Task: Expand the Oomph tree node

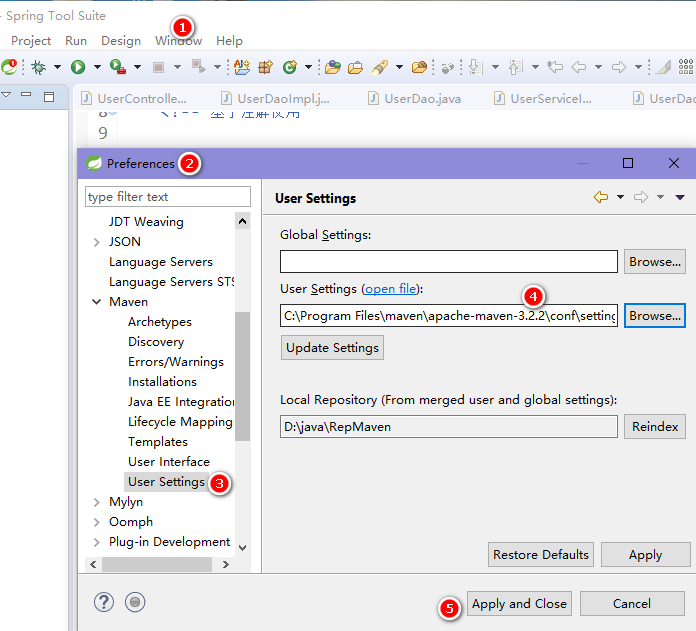Action: coord(96,522)
